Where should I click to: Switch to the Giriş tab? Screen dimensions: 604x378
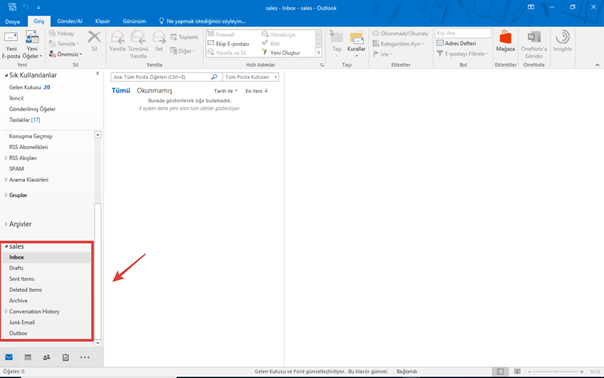[39, 21]
